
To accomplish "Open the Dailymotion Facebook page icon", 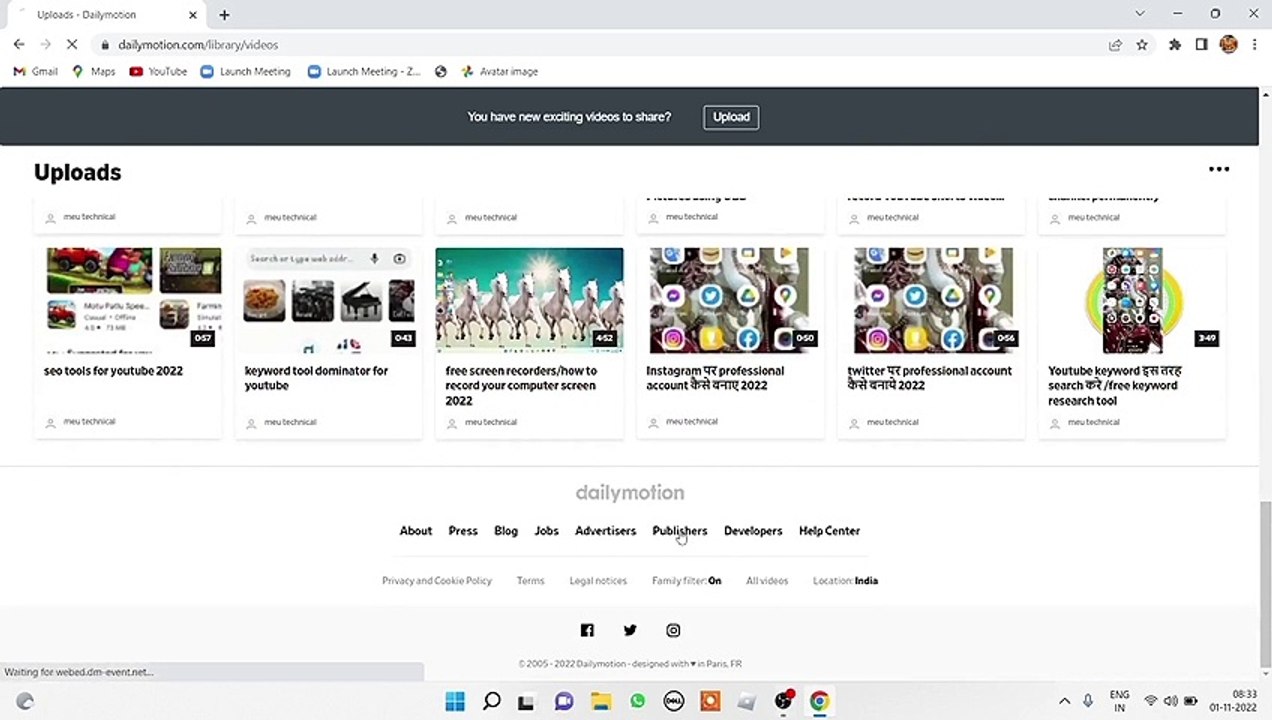I will (x=587, y=630).
